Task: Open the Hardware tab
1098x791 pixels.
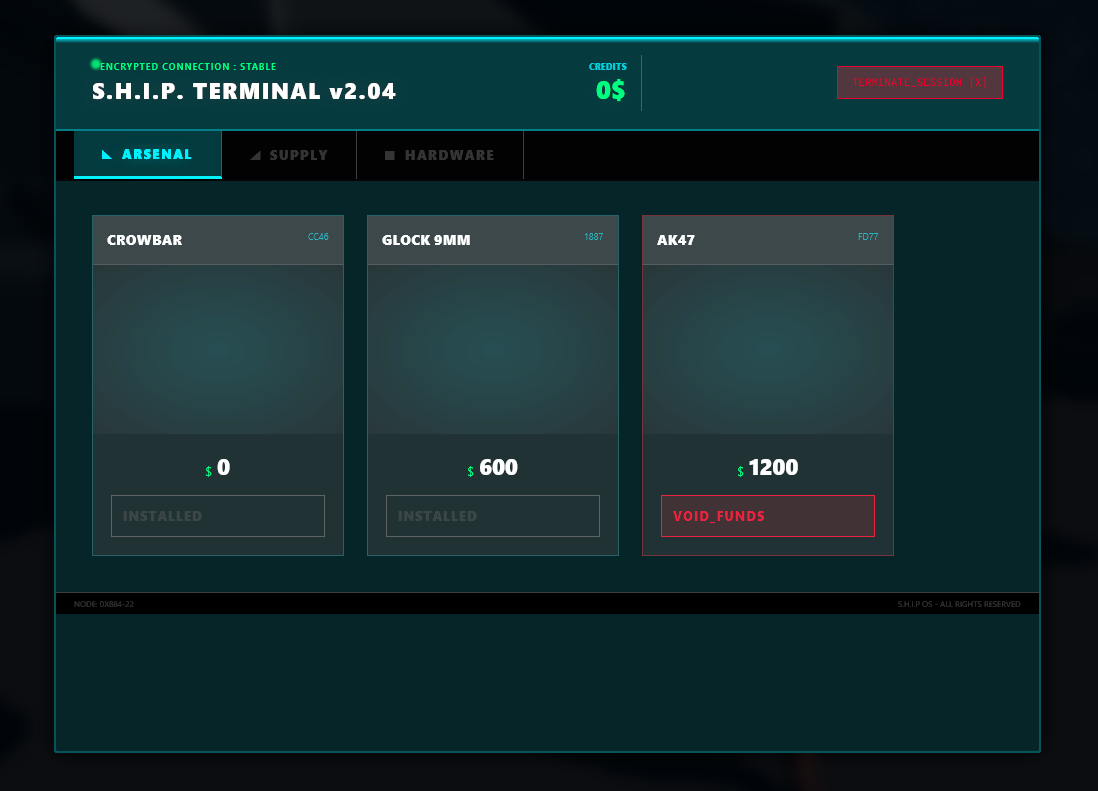Action: pyautogui.click(x=440, y=155)
